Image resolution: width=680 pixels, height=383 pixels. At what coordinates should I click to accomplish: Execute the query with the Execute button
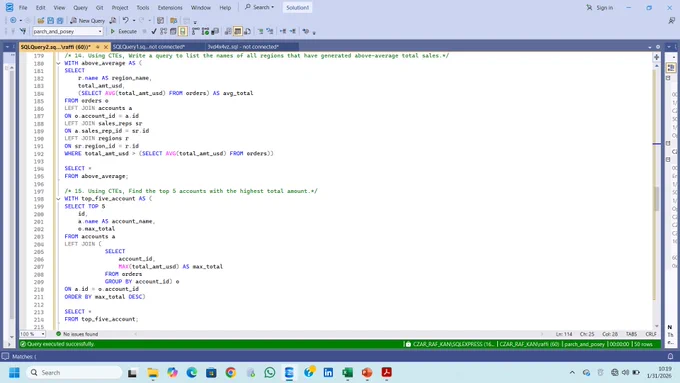pyautogui.click(x=124, y=31)
